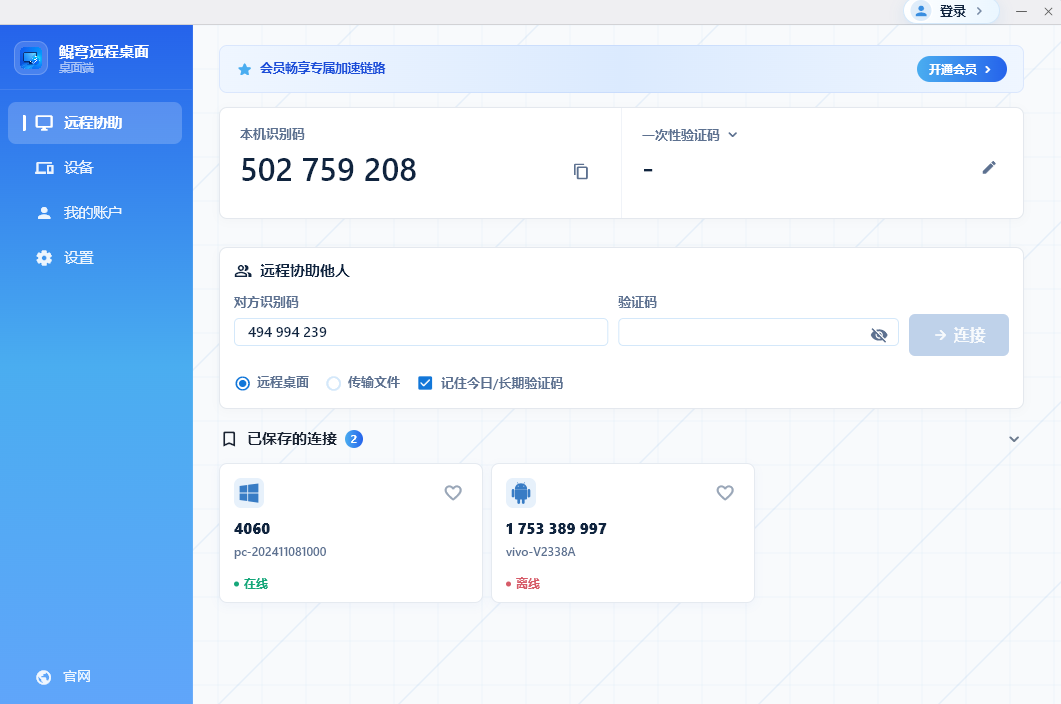
Task: Click the bookmark icon beside 已保存的连接
Action: [x=229, y=439]
